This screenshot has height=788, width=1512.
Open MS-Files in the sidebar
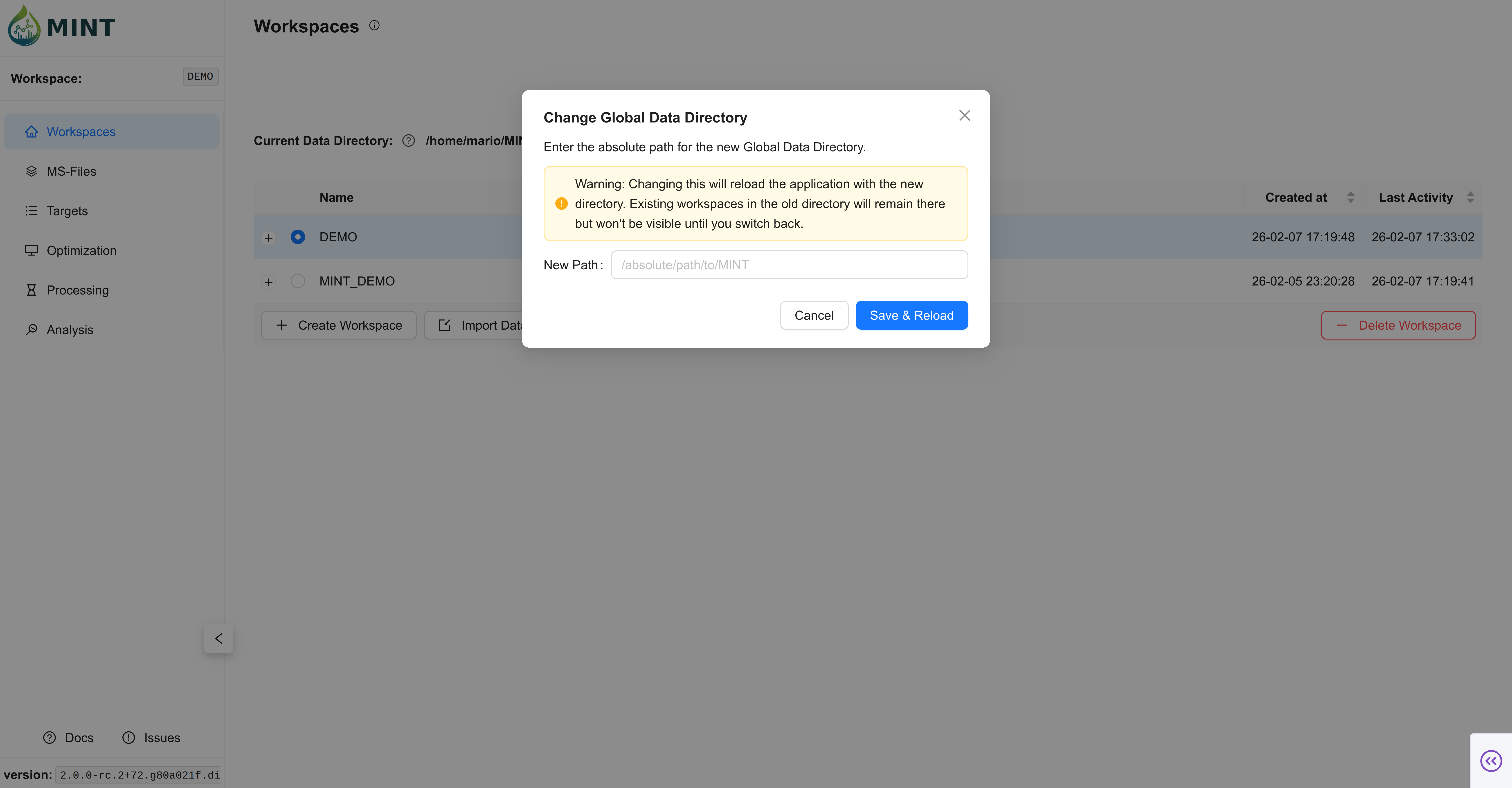pos(71,172)
